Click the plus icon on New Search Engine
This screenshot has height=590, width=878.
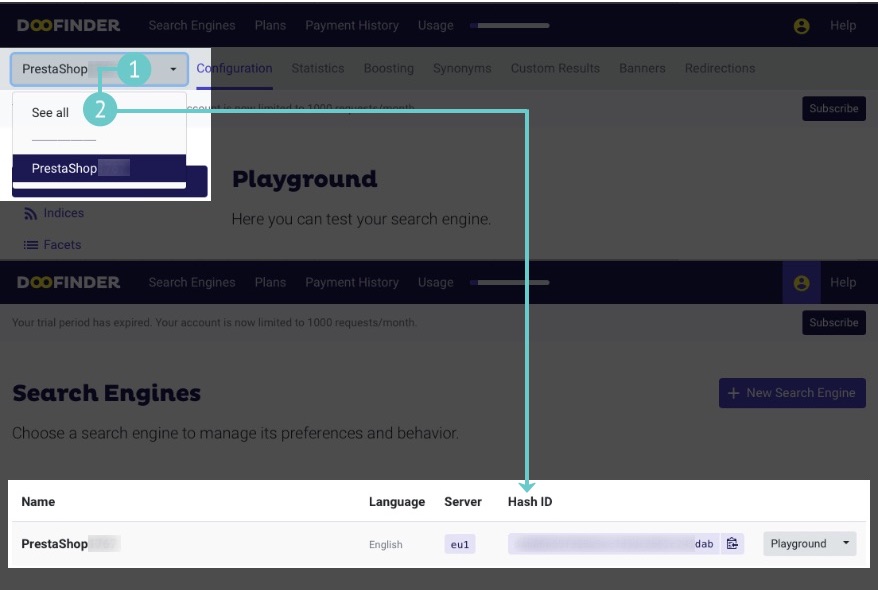734,393
